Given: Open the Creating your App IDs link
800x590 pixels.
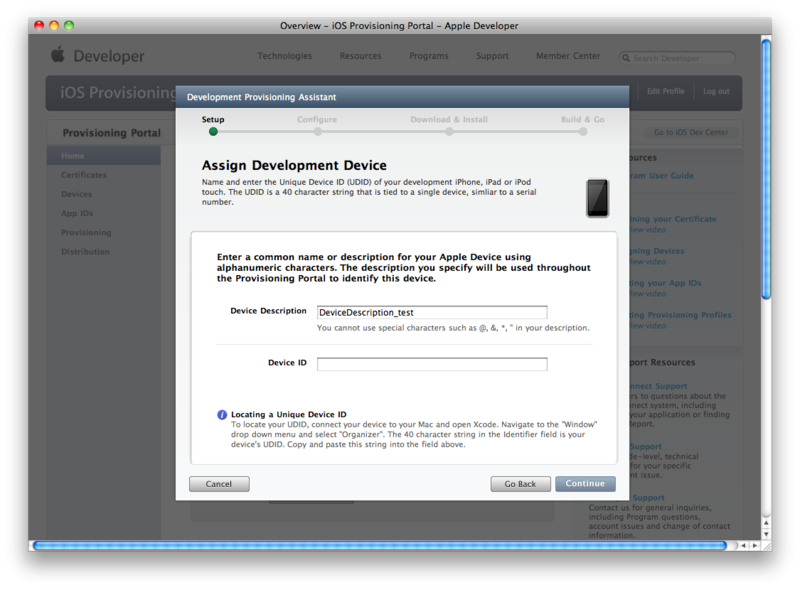Looking at the screenshot, I should click(665, 283).
